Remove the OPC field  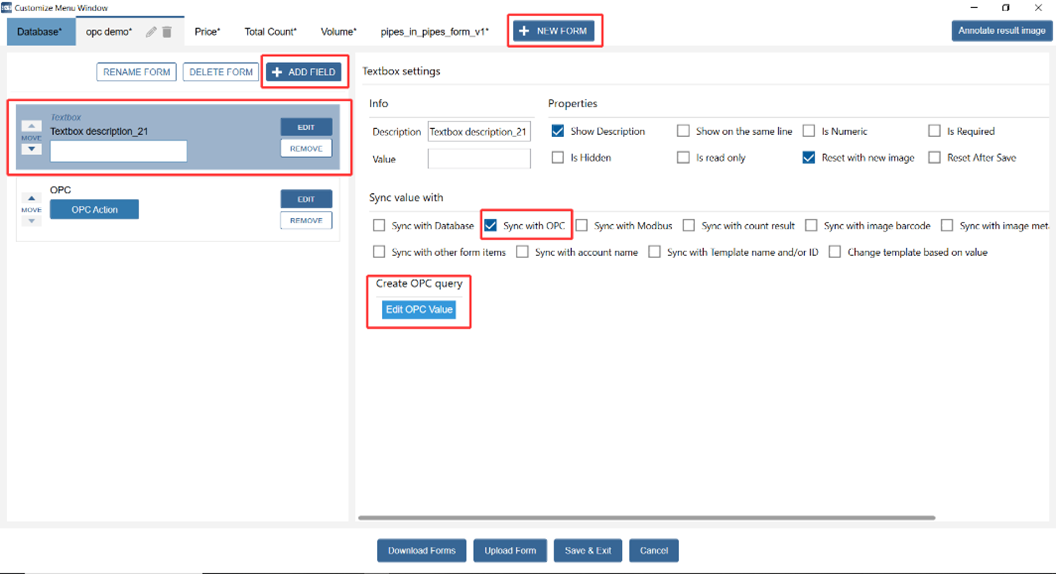[306, 220]
